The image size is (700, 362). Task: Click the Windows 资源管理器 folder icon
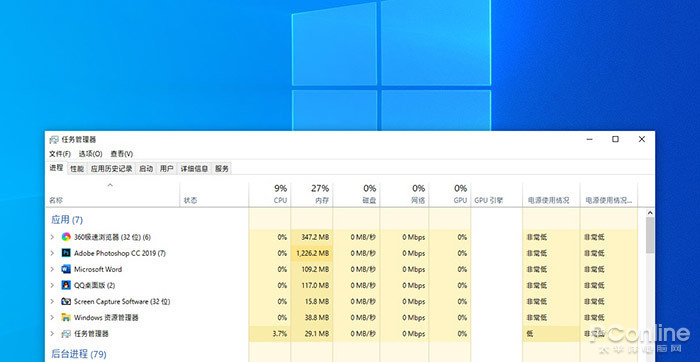(66, 317)
